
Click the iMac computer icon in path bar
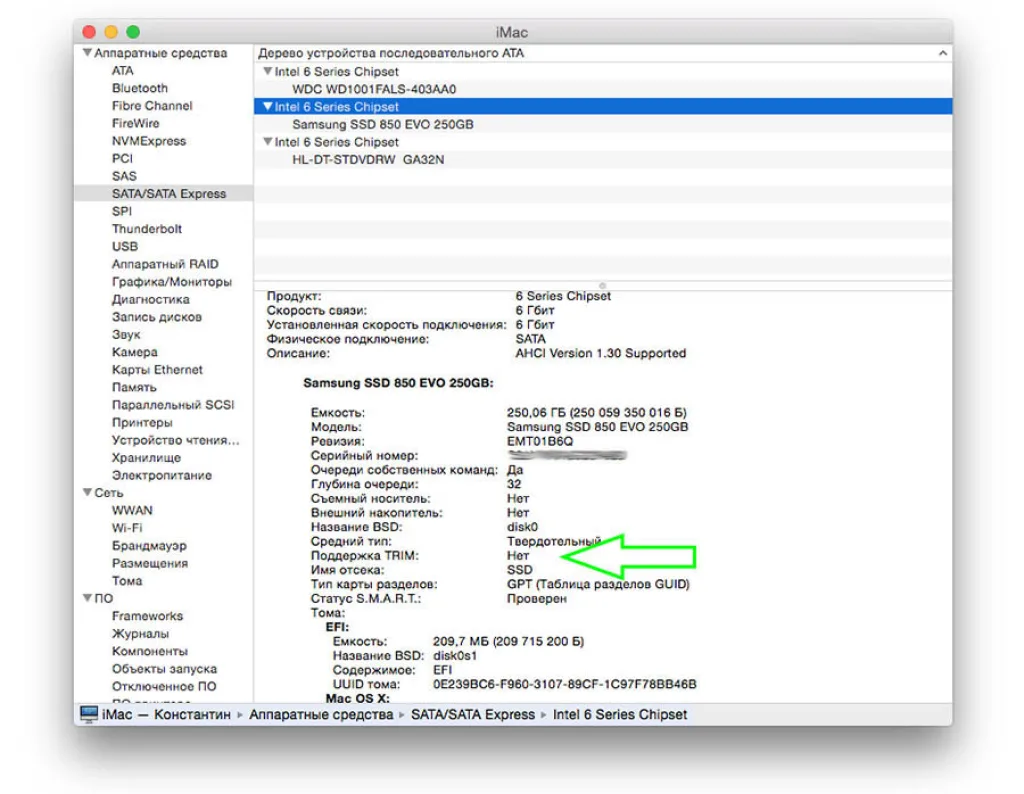coord(88,714)
